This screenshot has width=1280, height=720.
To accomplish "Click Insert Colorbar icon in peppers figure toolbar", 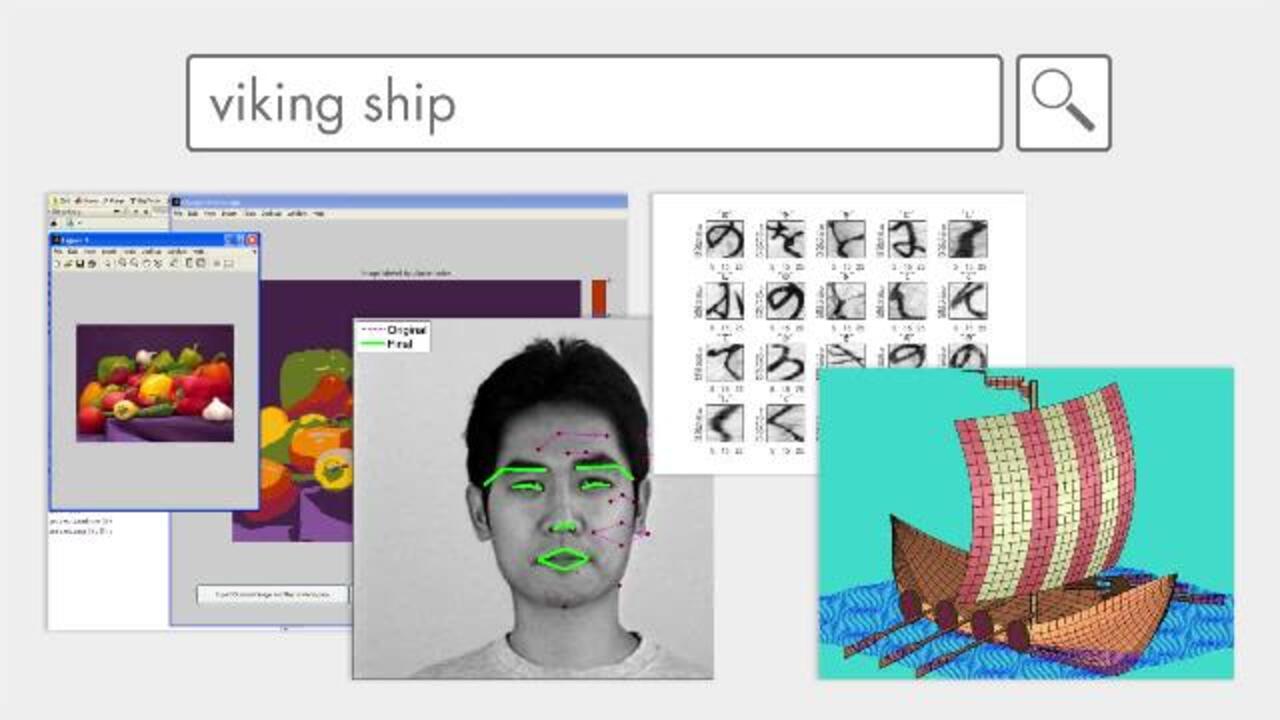I will (188, 263).
